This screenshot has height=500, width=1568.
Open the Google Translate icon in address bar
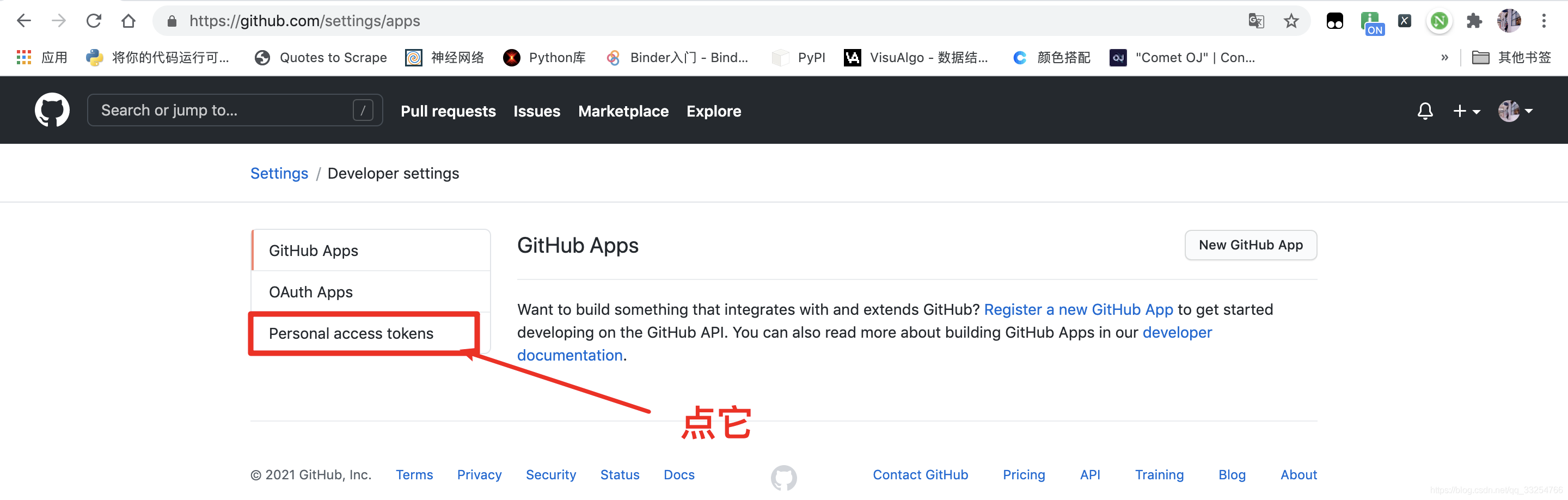pyautogui.click(x=1255, y=21)
